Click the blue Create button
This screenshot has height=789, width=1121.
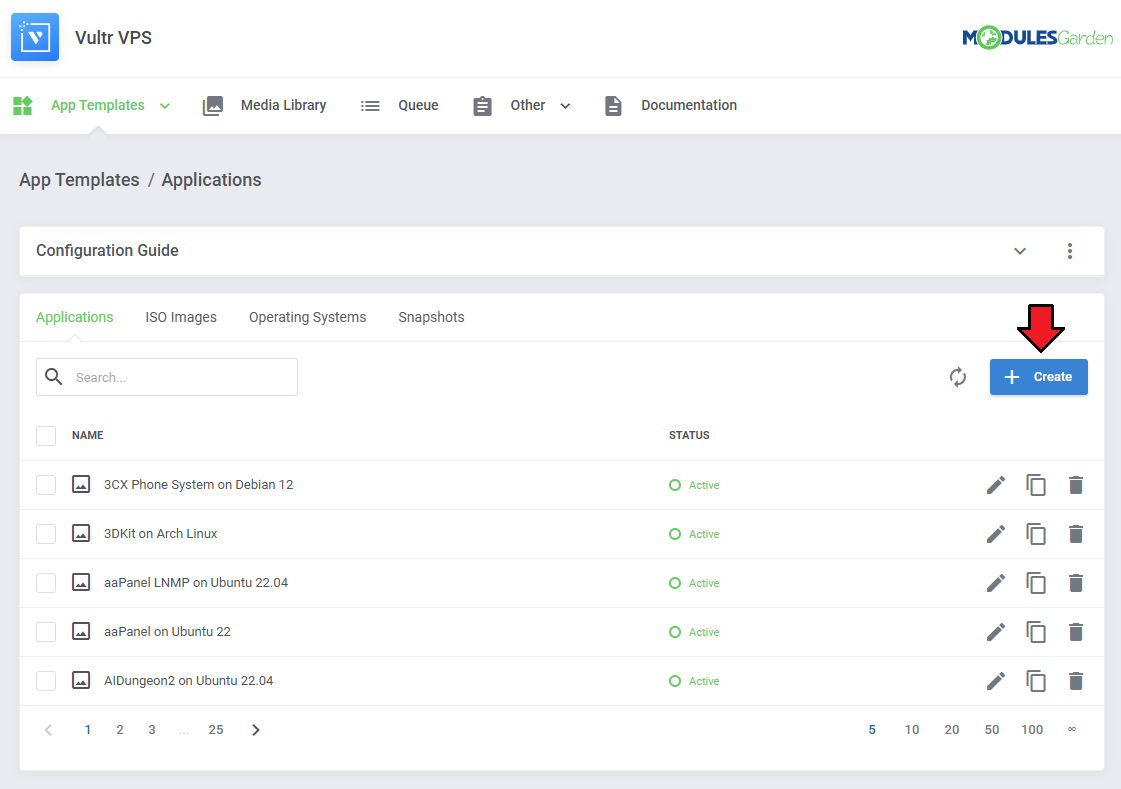tap(1039, 377)
